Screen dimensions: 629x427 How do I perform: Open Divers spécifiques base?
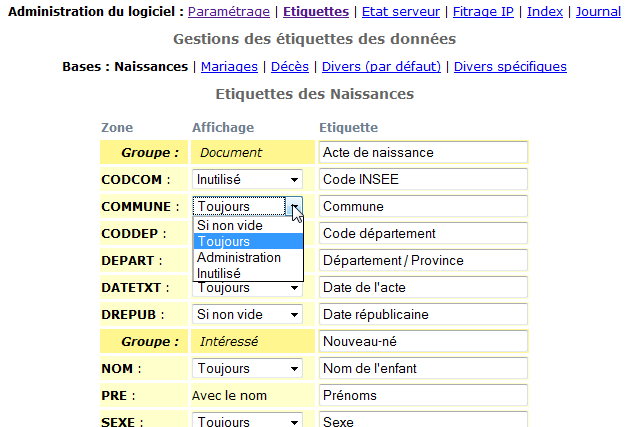coord(510,67)
